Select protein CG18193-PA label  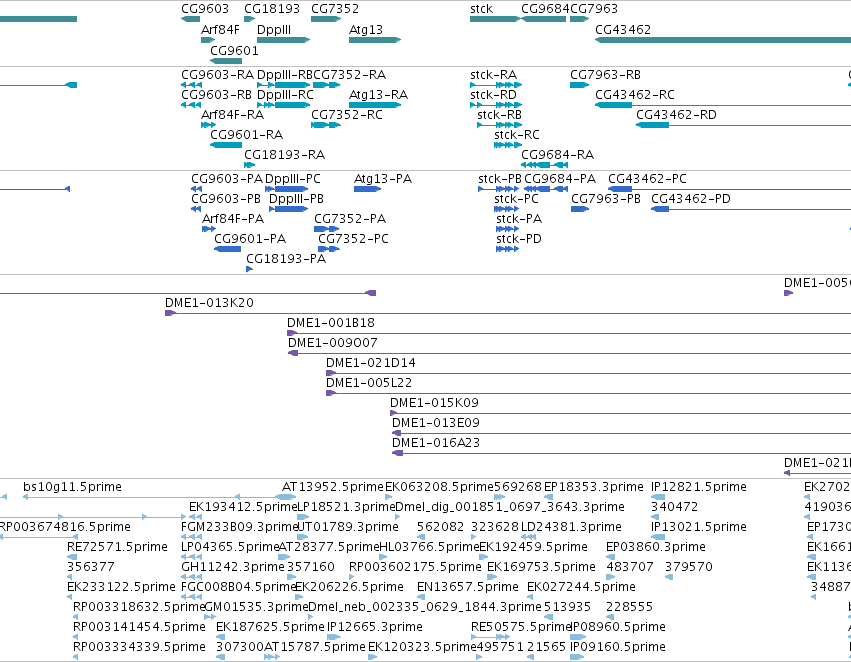pyautogui.click(x=286, y=259)
